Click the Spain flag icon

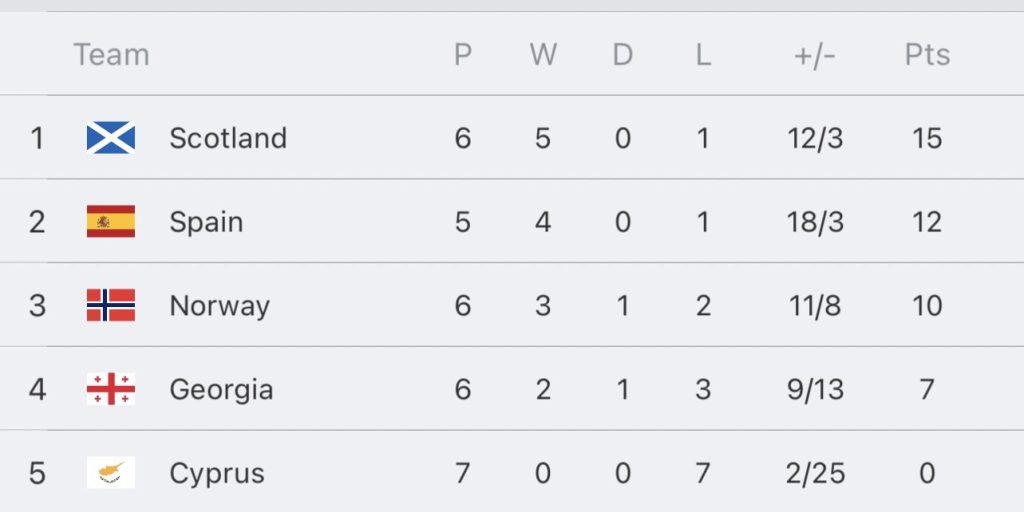click(111, 222)
